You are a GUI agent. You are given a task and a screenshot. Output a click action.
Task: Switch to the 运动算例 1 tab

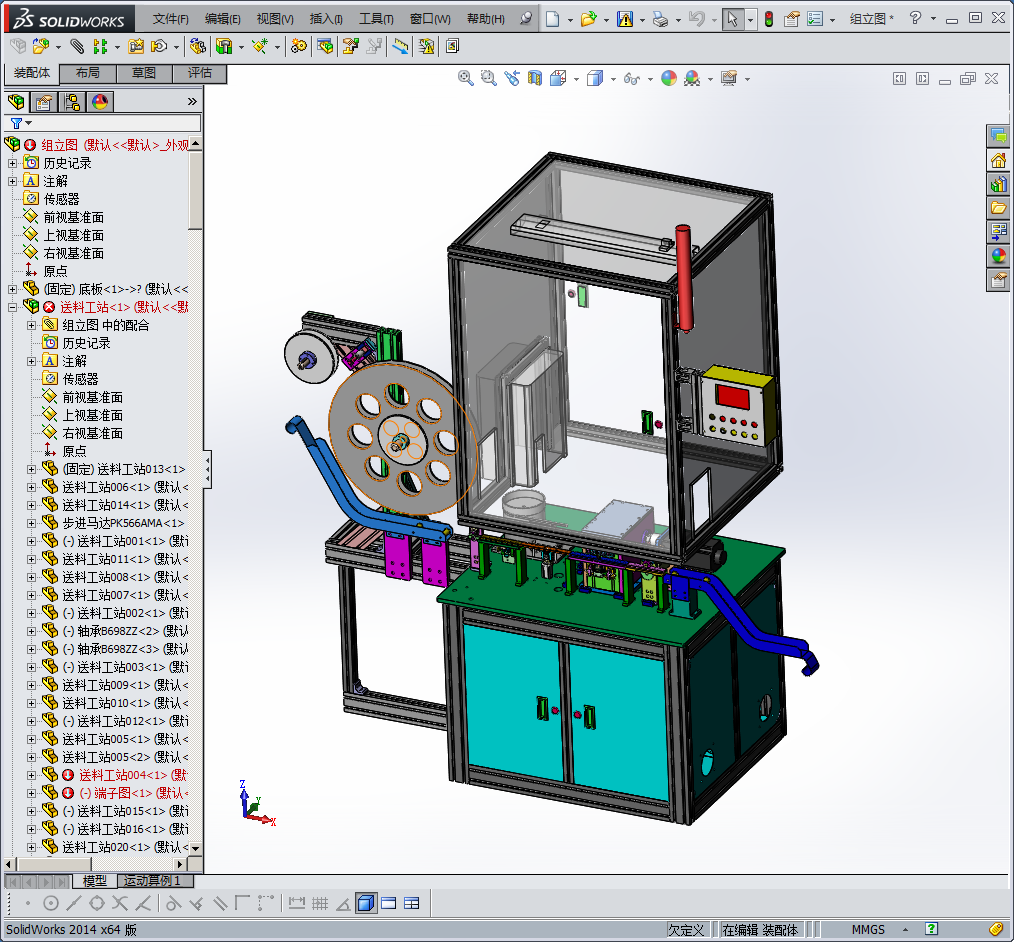[x=155, y=881]
